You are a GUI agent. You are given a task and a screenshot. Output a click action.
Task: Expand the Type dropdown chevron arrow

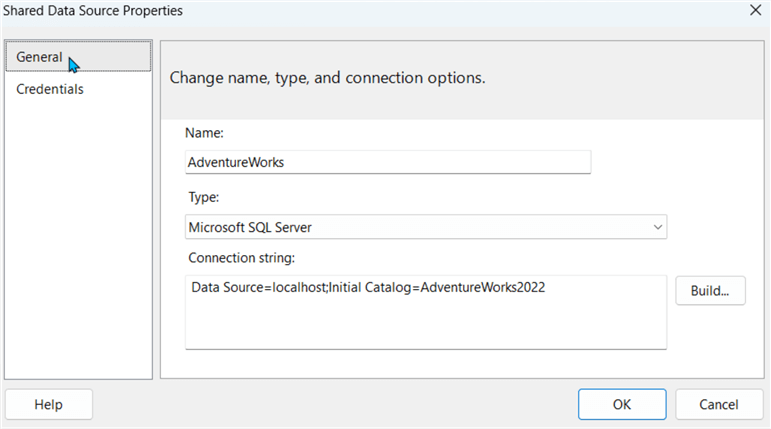click(x=657, y=227)
